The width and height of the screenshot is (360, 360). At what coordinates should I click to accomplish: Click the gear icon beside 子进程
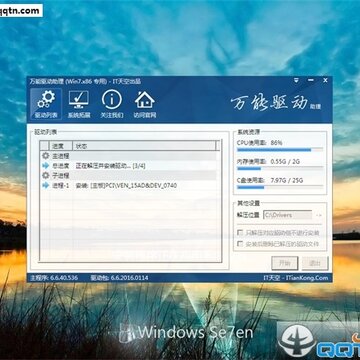(x=45, y=175)
